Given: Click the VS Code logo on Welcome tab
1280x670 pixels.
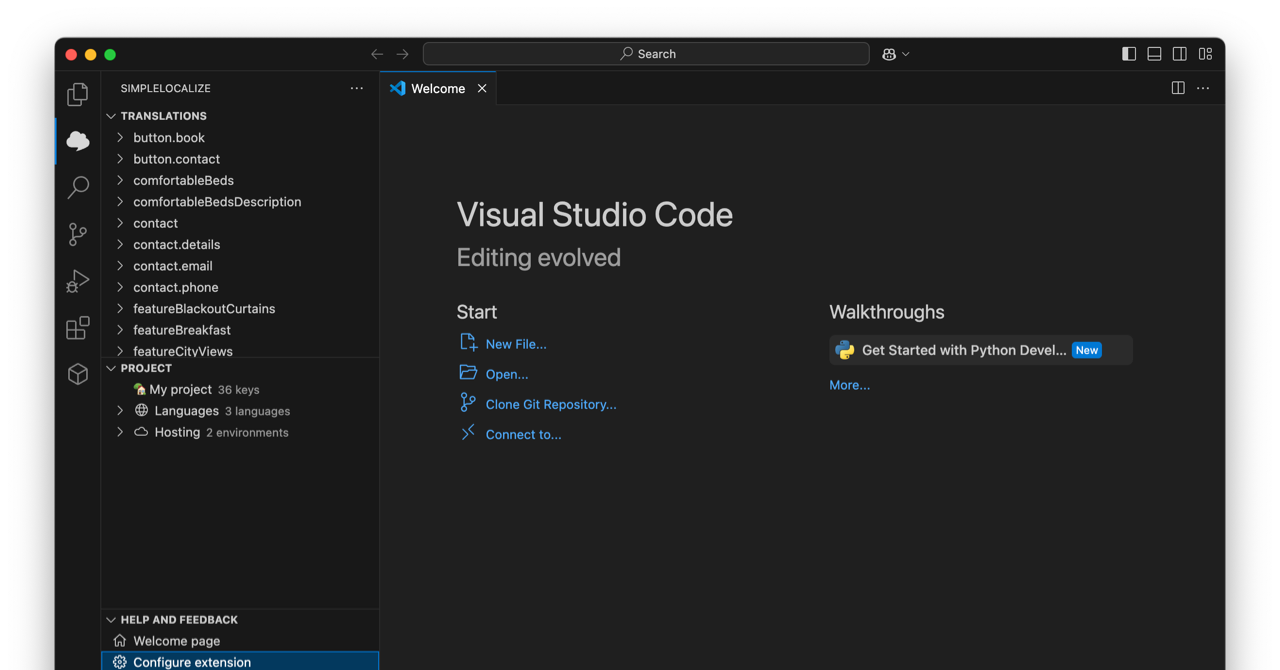Looking at the screenshot, I should (x=398, y=88).
